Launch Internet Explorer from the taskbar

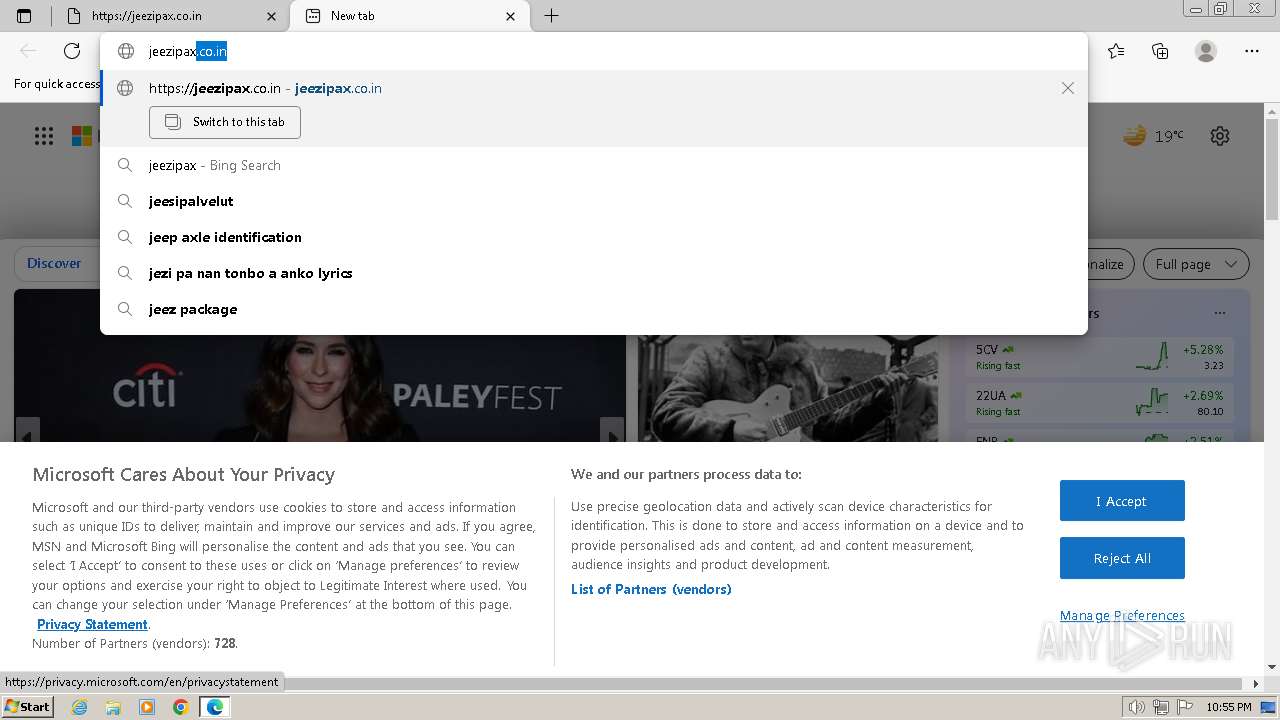coord(80,707)
